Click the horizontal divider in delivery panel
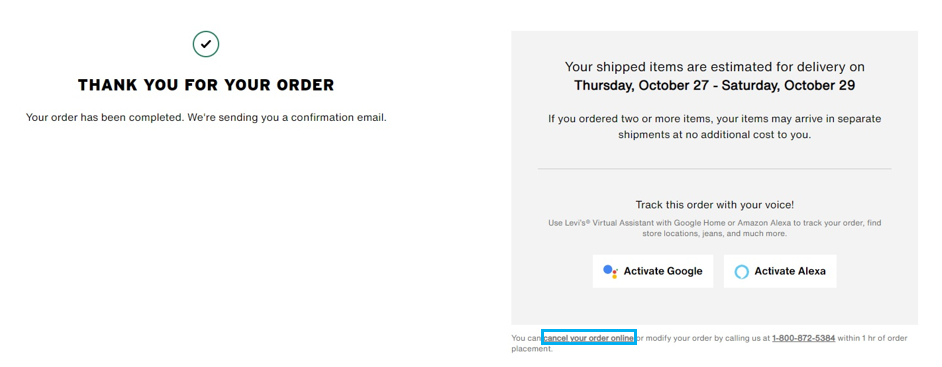The height and width of the screenshot is (367, 942). pyautogui.click(x=714, y=169)
